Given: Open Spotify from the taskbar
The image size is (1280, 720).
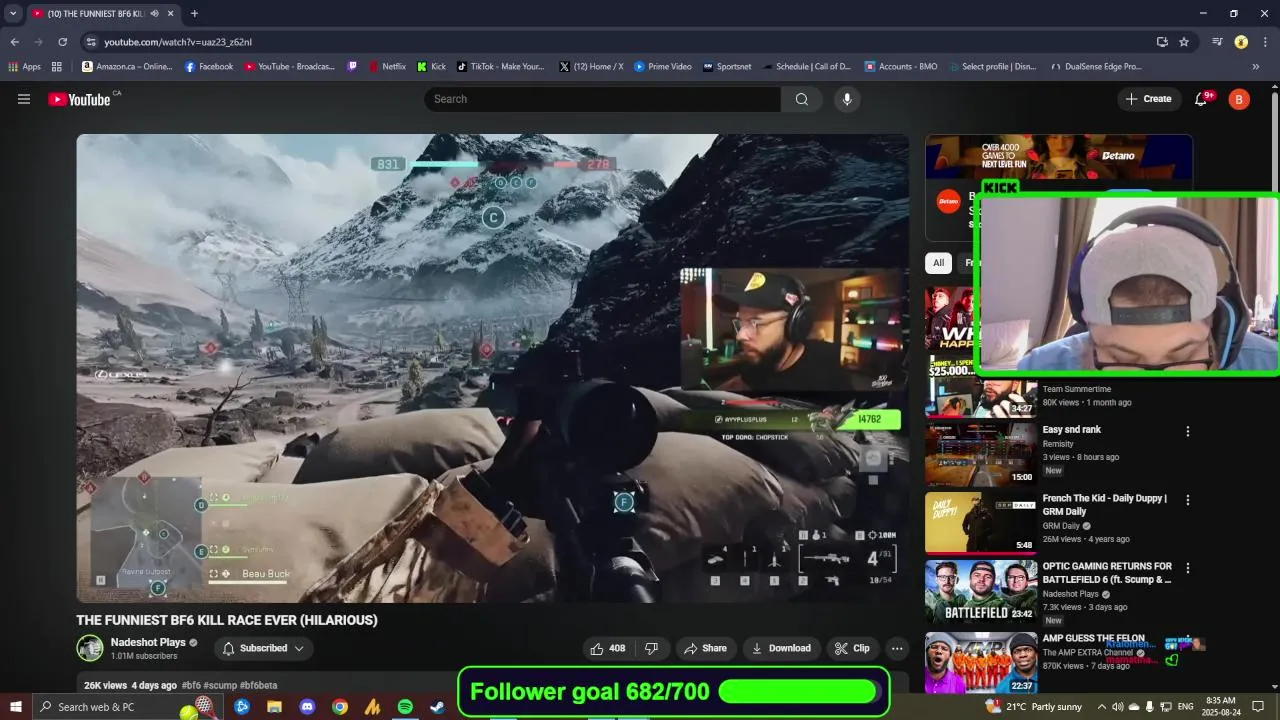Looking at the screenshot, I should [405, 707].
